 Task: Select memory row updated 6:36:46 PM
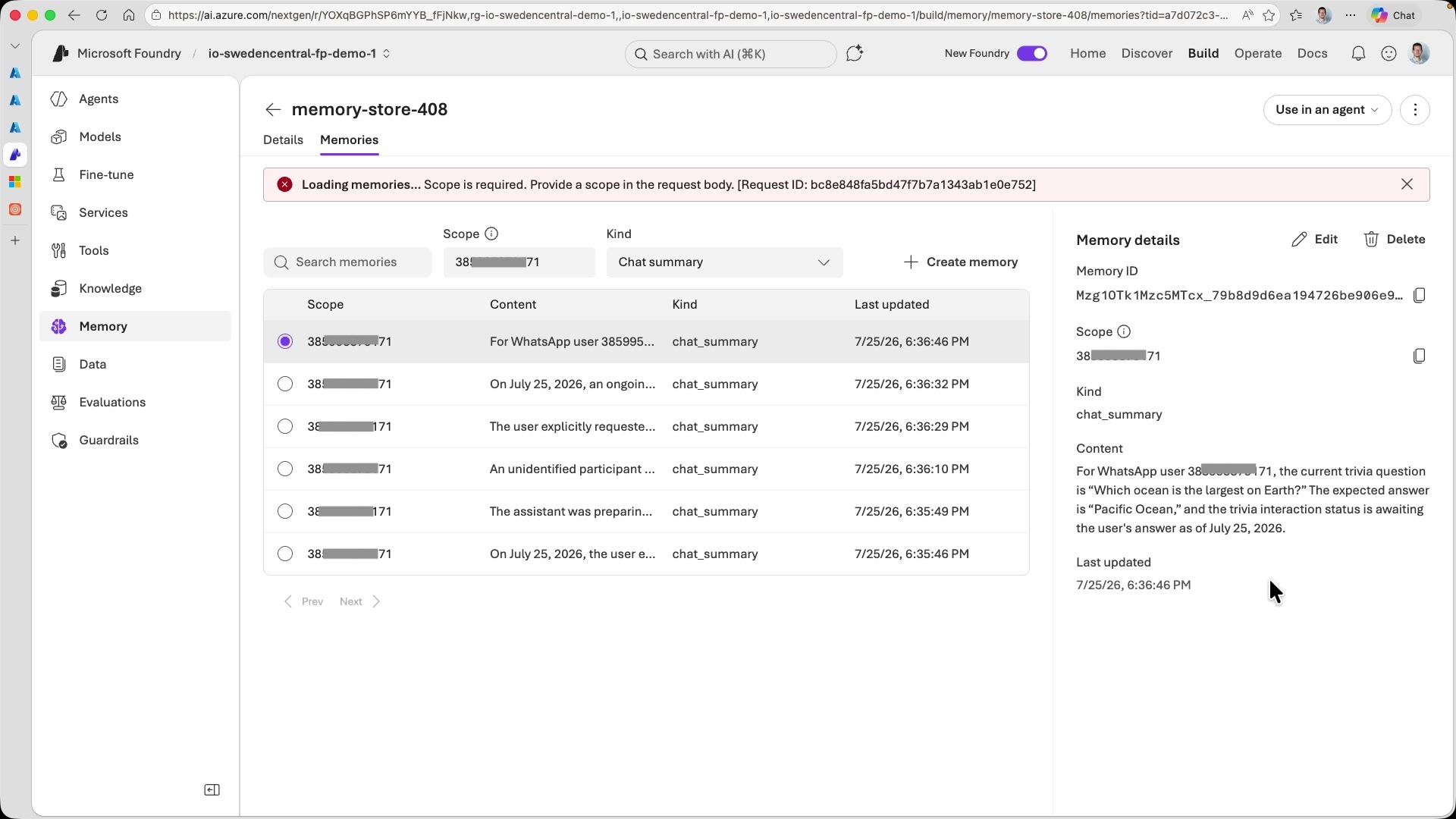tap(285, 341)
